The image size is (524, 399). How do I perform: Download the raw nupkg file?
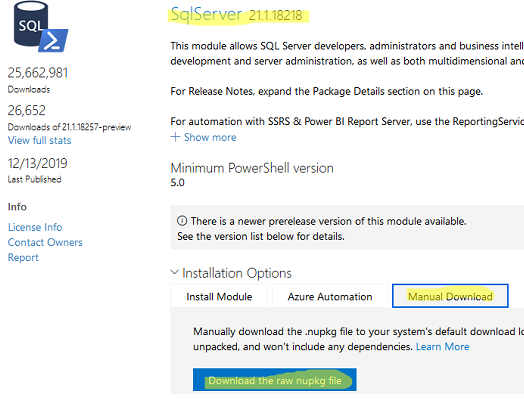click(275, 380)
